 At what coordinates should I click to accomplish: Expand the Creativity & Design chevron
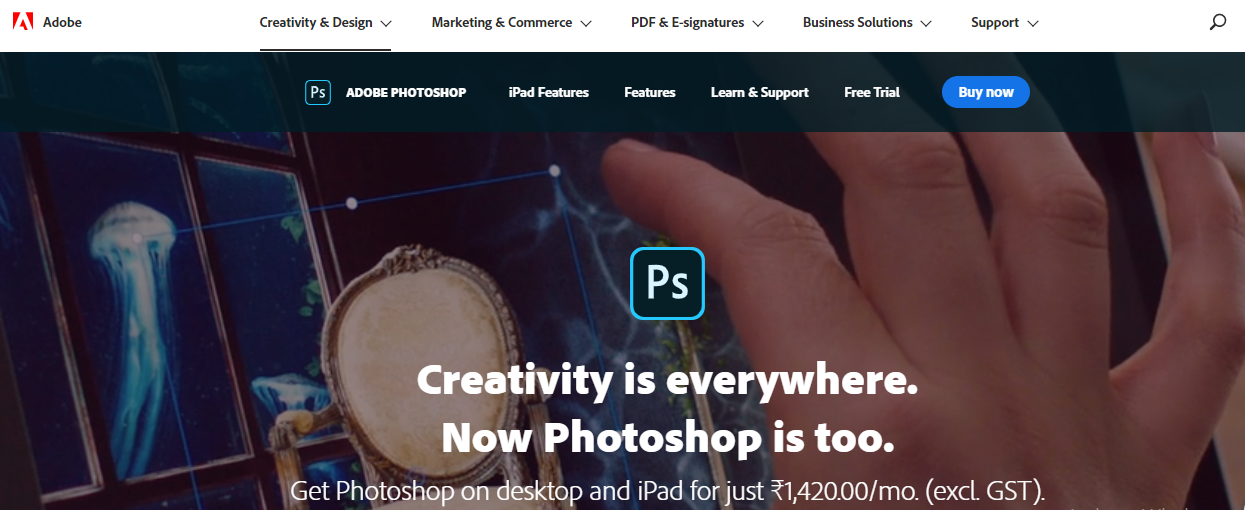click(386, 23)
